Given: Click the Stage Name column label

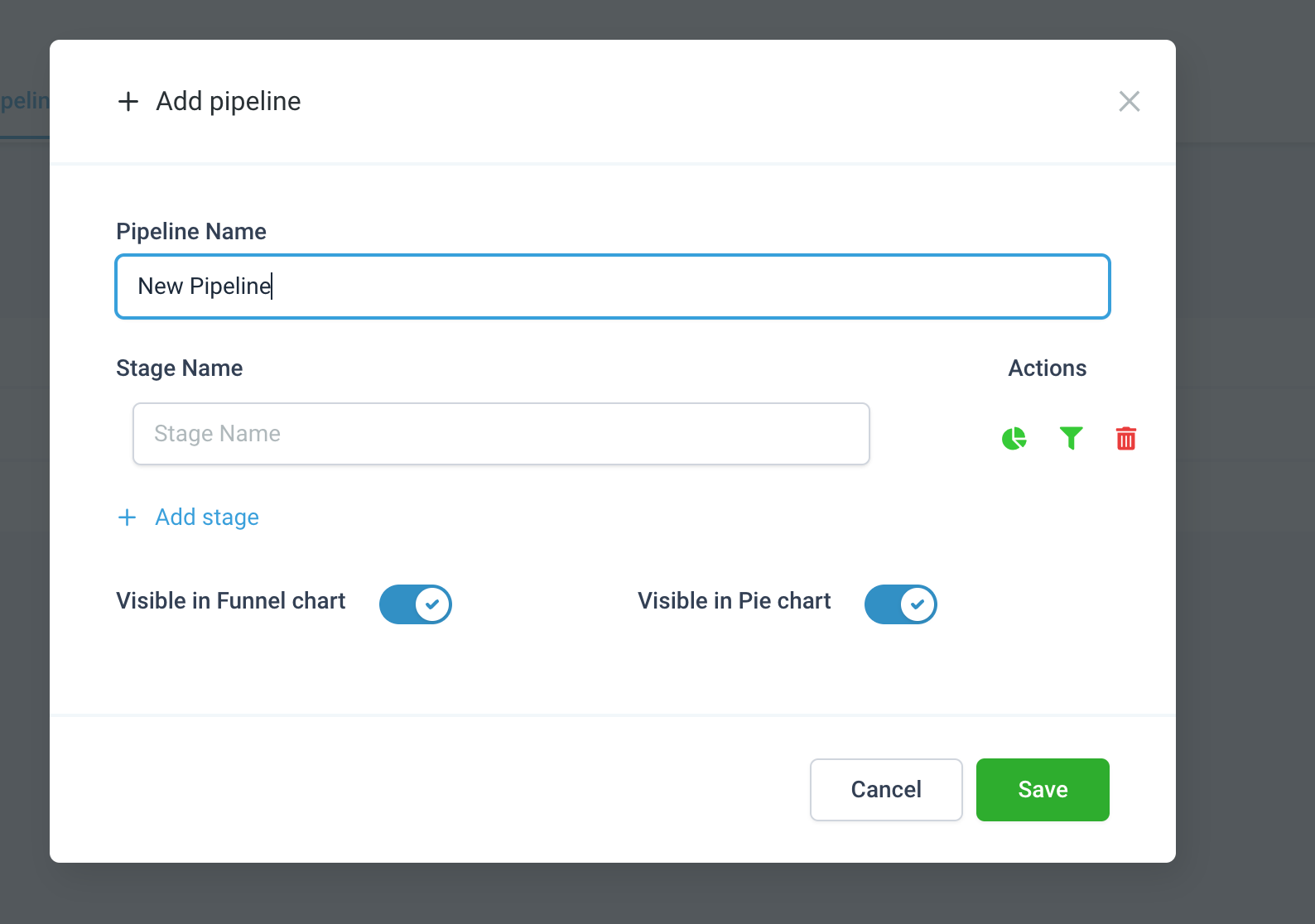Looking at the screenshot, I should [180, 368].
